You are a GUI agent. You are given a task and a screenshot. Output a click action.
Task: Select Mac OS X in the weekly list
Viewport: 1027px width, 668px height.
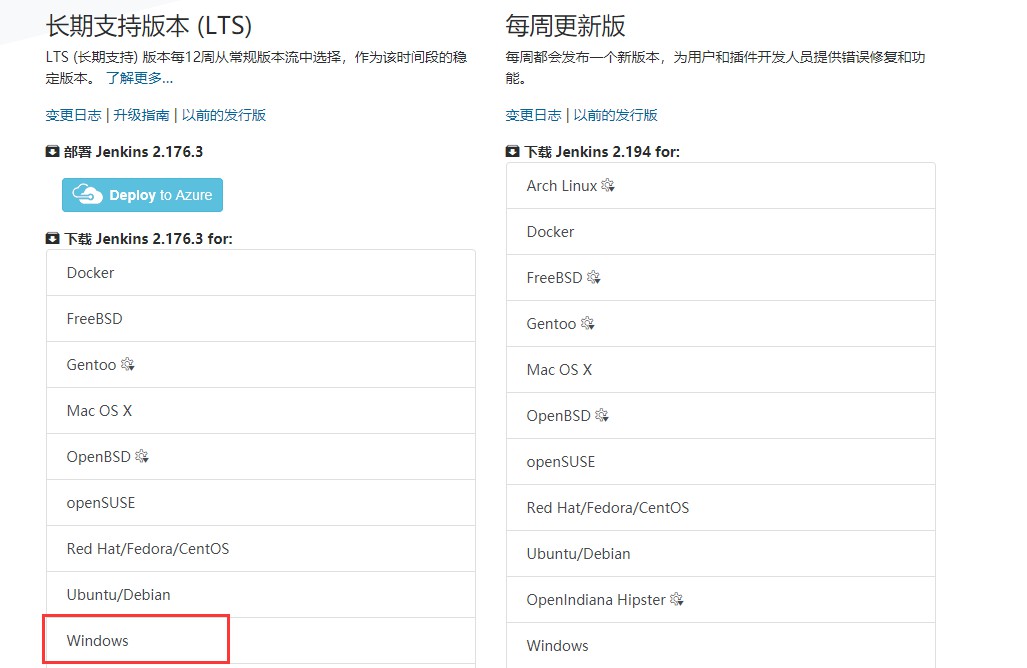pos(720,370)
